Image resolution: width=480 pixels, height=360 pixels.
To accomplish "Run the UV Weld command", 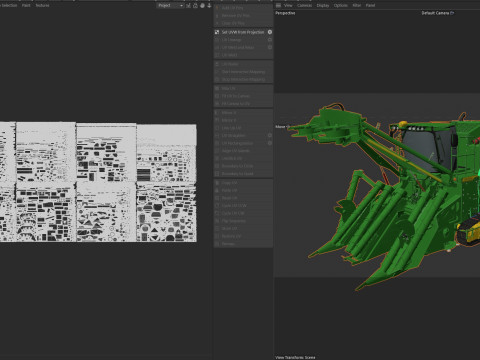I will [x=243, y=55].
